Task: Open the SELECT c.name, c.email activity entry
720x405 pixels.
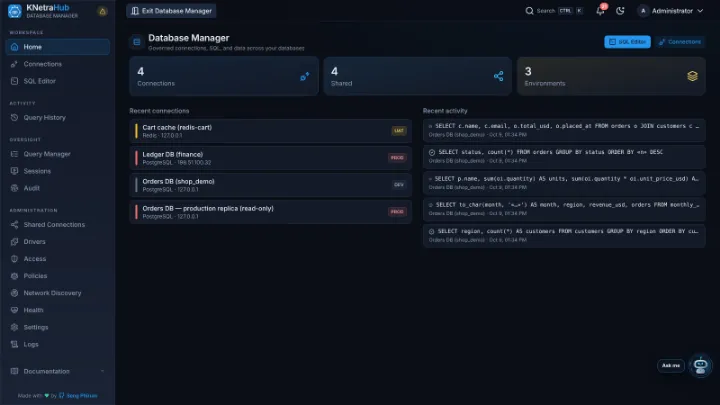Action: [564, 130]
